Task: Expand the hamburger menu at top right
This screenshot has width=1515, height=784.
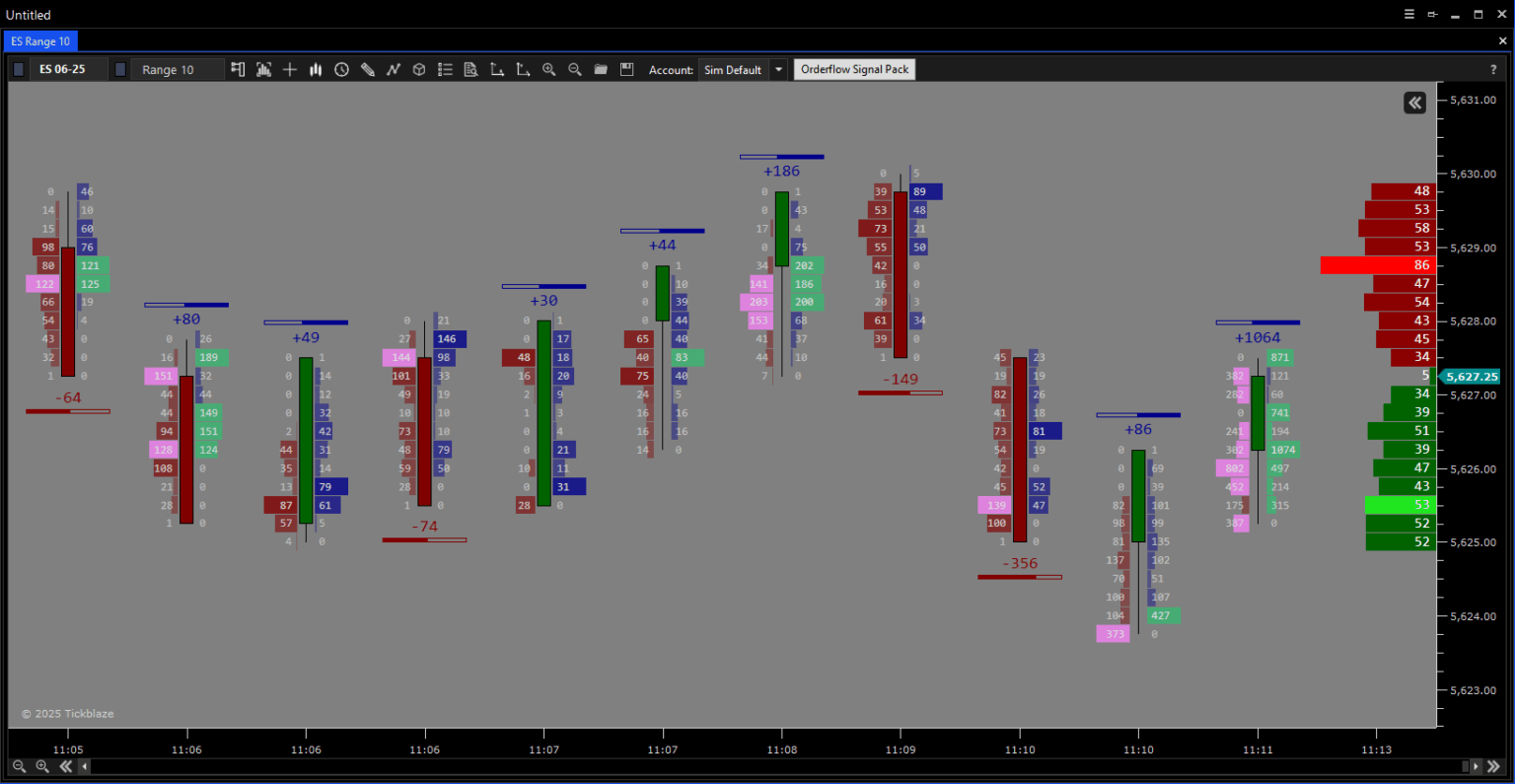Action: (x=1408, y=14)
